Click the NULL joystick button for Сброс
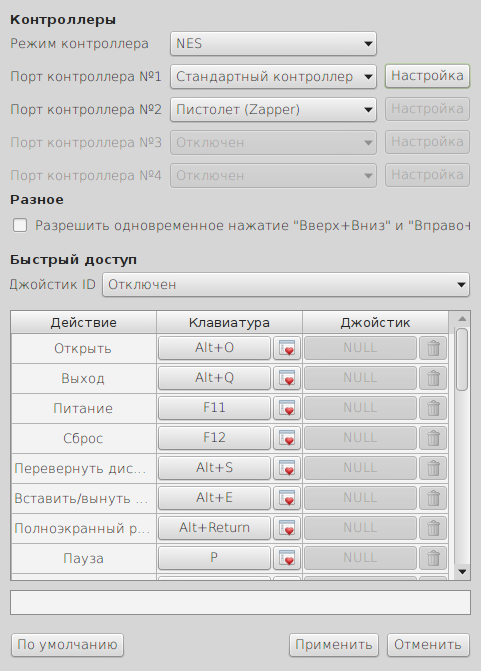 (360, 438)
